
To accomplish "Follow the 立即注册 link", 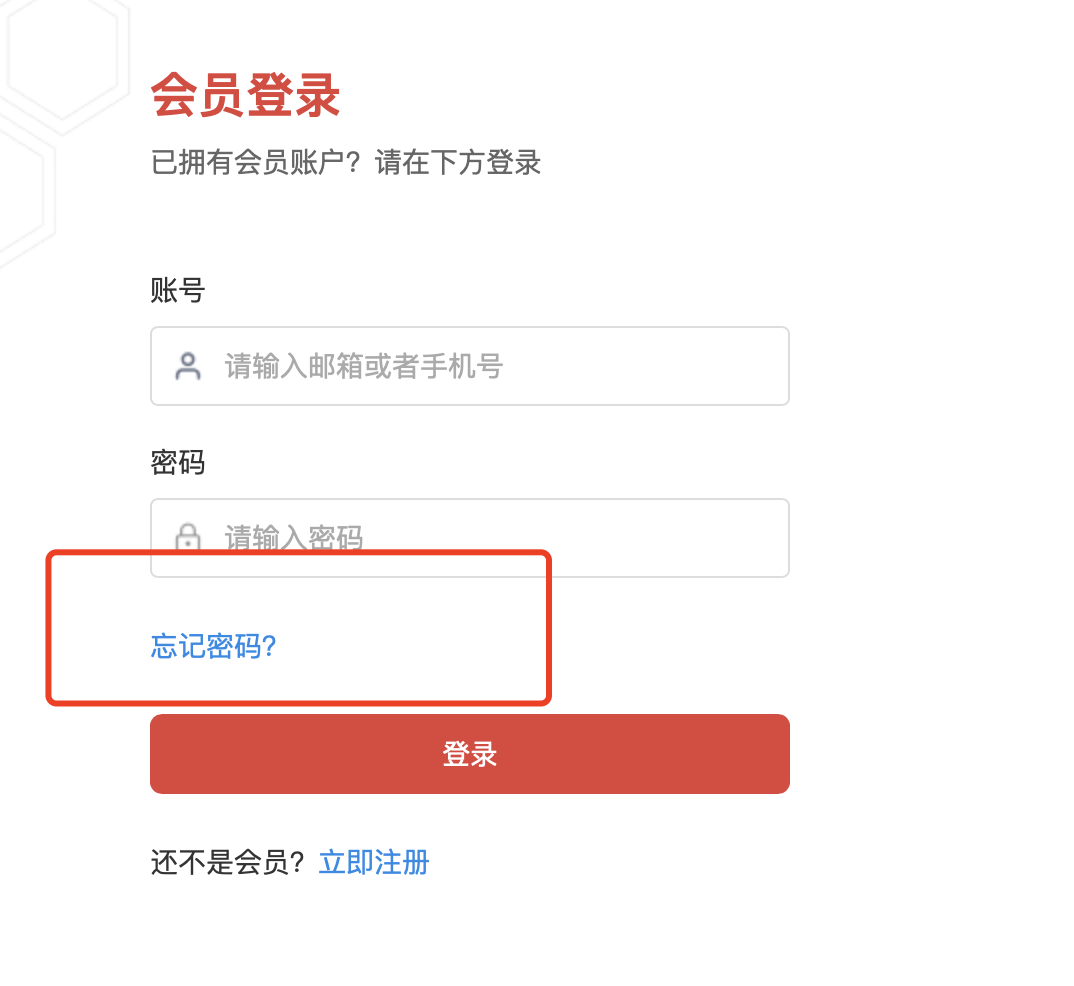I will click(374, 862).
